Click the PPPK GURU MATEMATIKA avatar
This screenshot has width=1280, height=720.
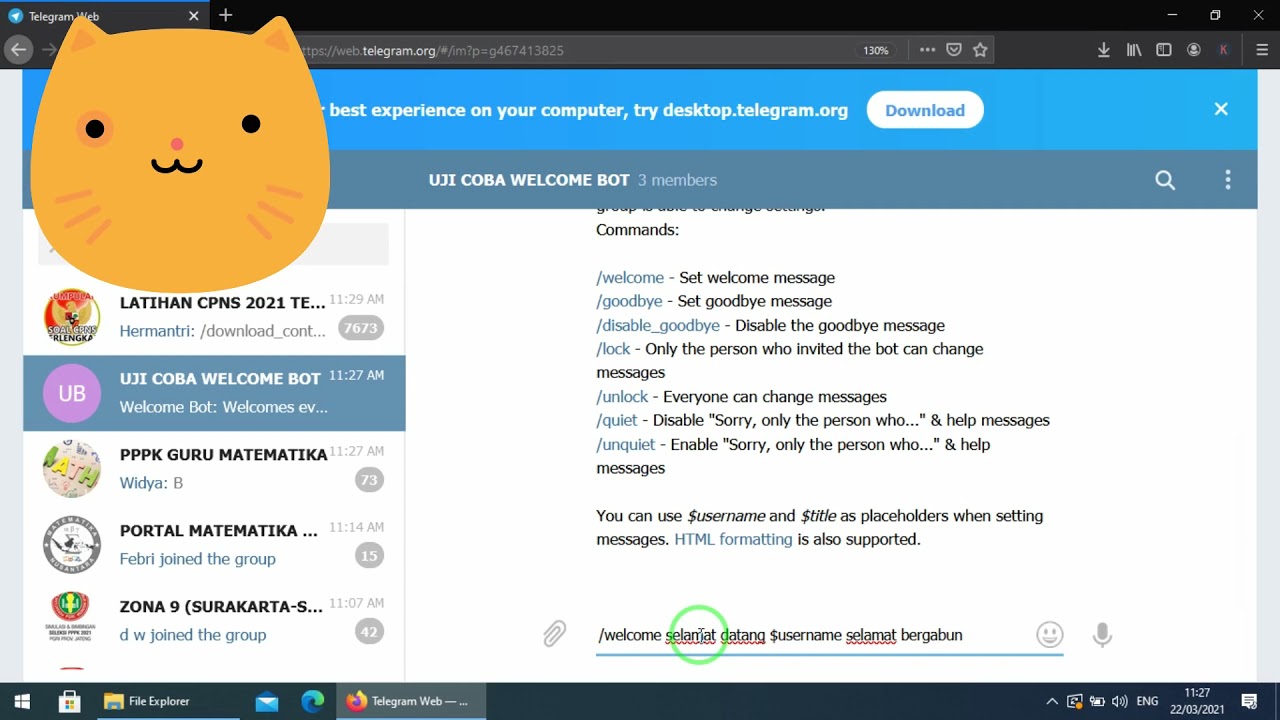[x=72, y=469]
